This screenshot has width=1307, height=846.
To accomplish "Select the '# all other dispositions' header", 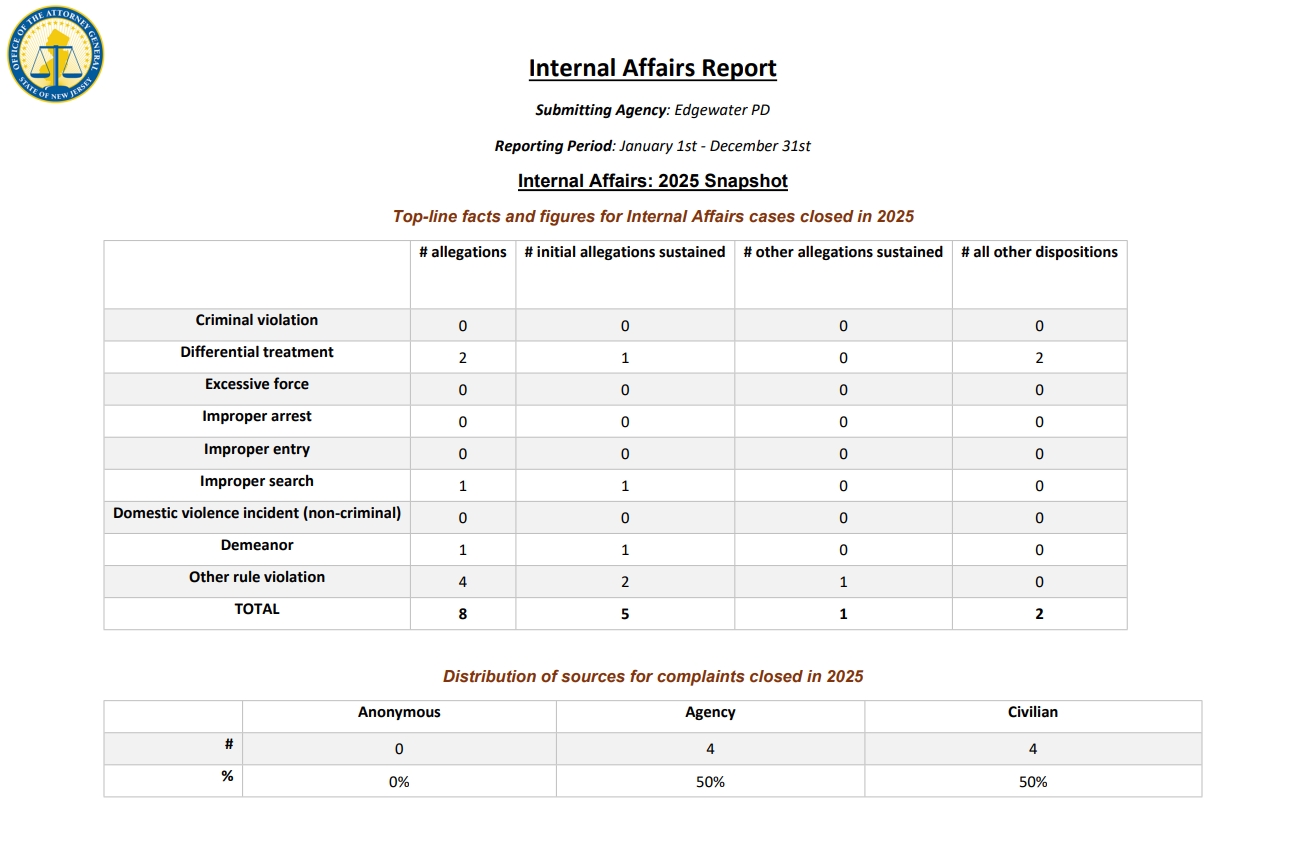I will pos(1038,252).
